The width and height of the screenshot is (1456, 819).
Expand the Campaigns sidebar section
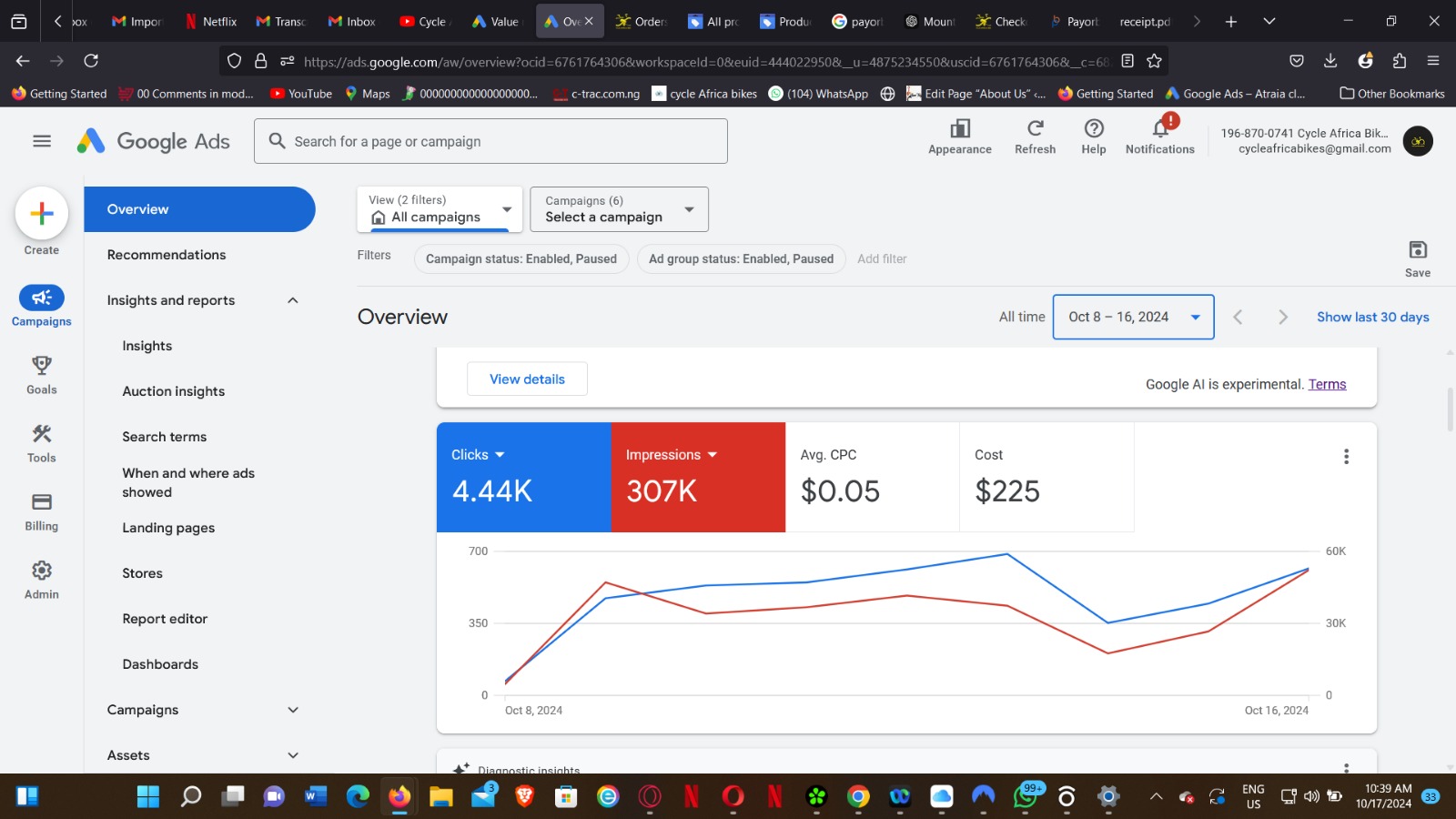click(x=293, y=710)
